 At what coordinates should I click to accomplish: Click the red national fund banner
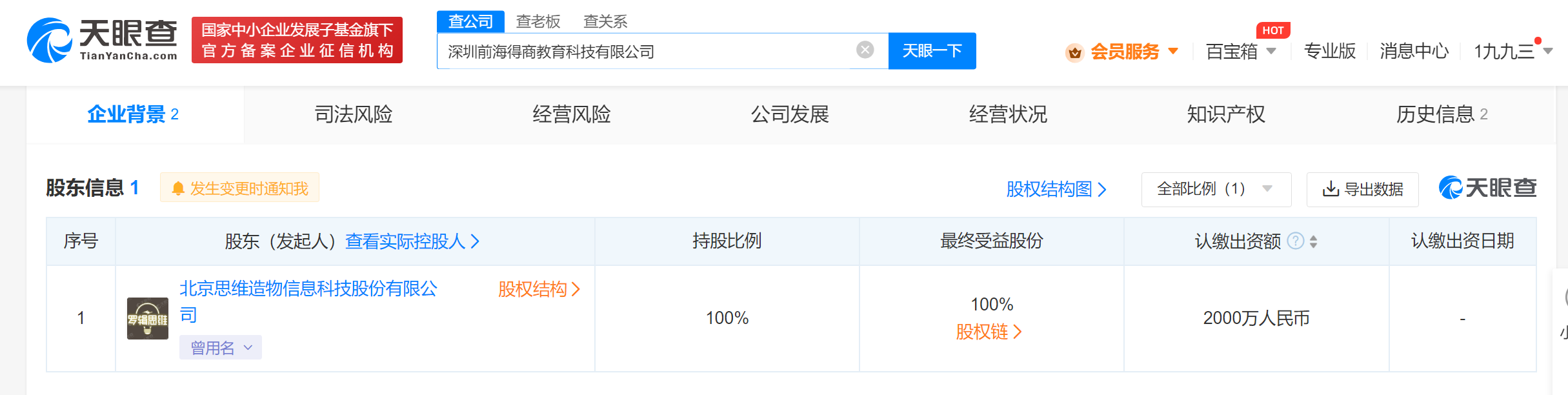297,40
